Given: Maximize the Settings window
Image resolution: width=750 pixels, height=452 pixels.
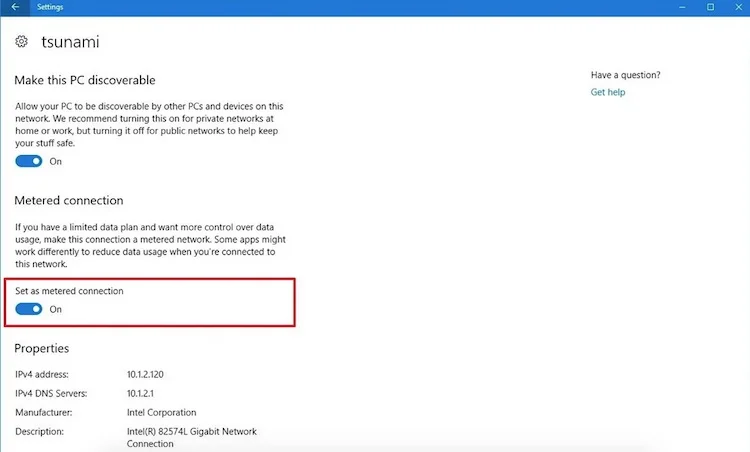Looking at the screenshot, I should click(710, 7).
